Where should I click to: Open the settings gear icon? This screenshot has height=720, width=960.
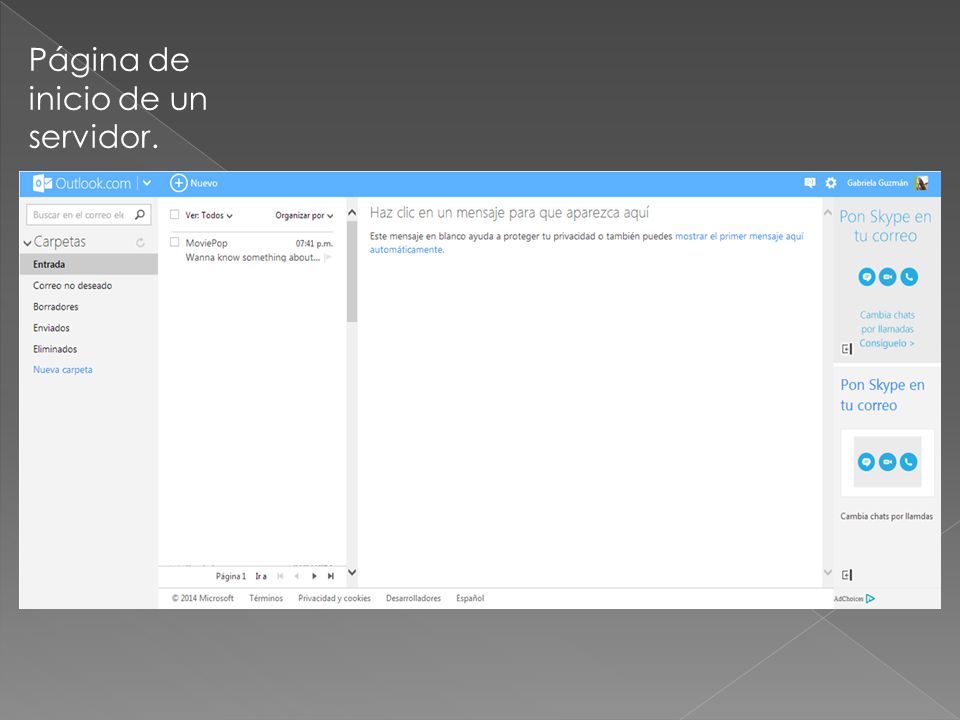pyautogui.click(x=831, y=182)
